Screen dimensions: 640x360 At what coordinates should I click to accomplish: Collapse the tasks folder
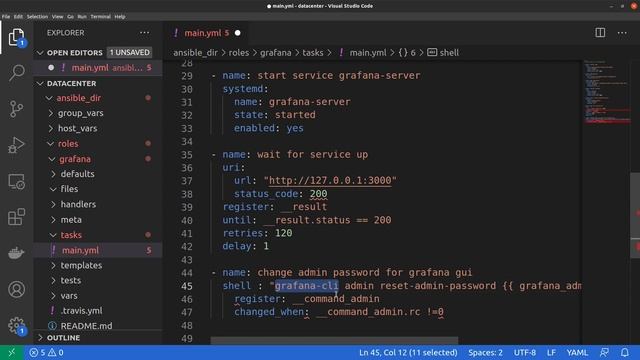click(53, 235)
